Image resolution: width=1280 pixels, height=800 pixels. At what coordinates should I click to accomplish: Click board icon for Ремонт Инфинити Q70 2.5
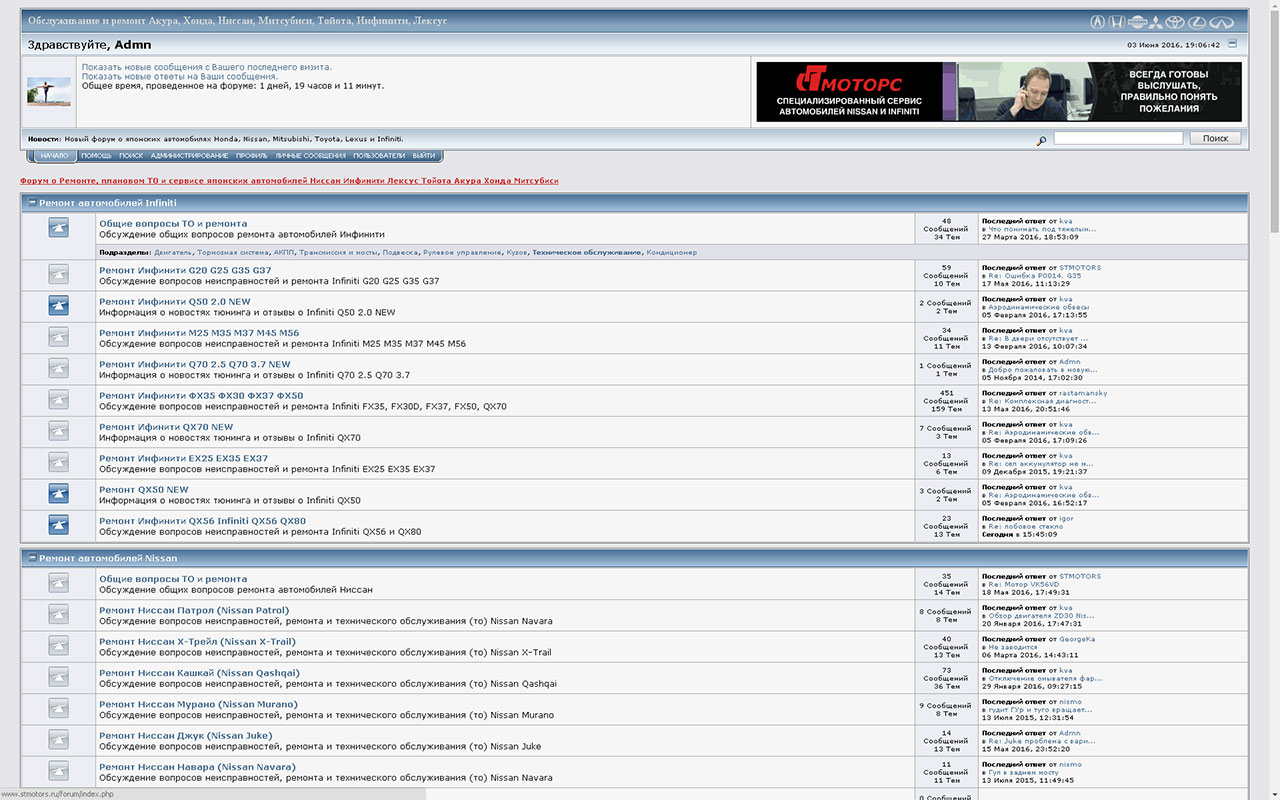[59, 369]
